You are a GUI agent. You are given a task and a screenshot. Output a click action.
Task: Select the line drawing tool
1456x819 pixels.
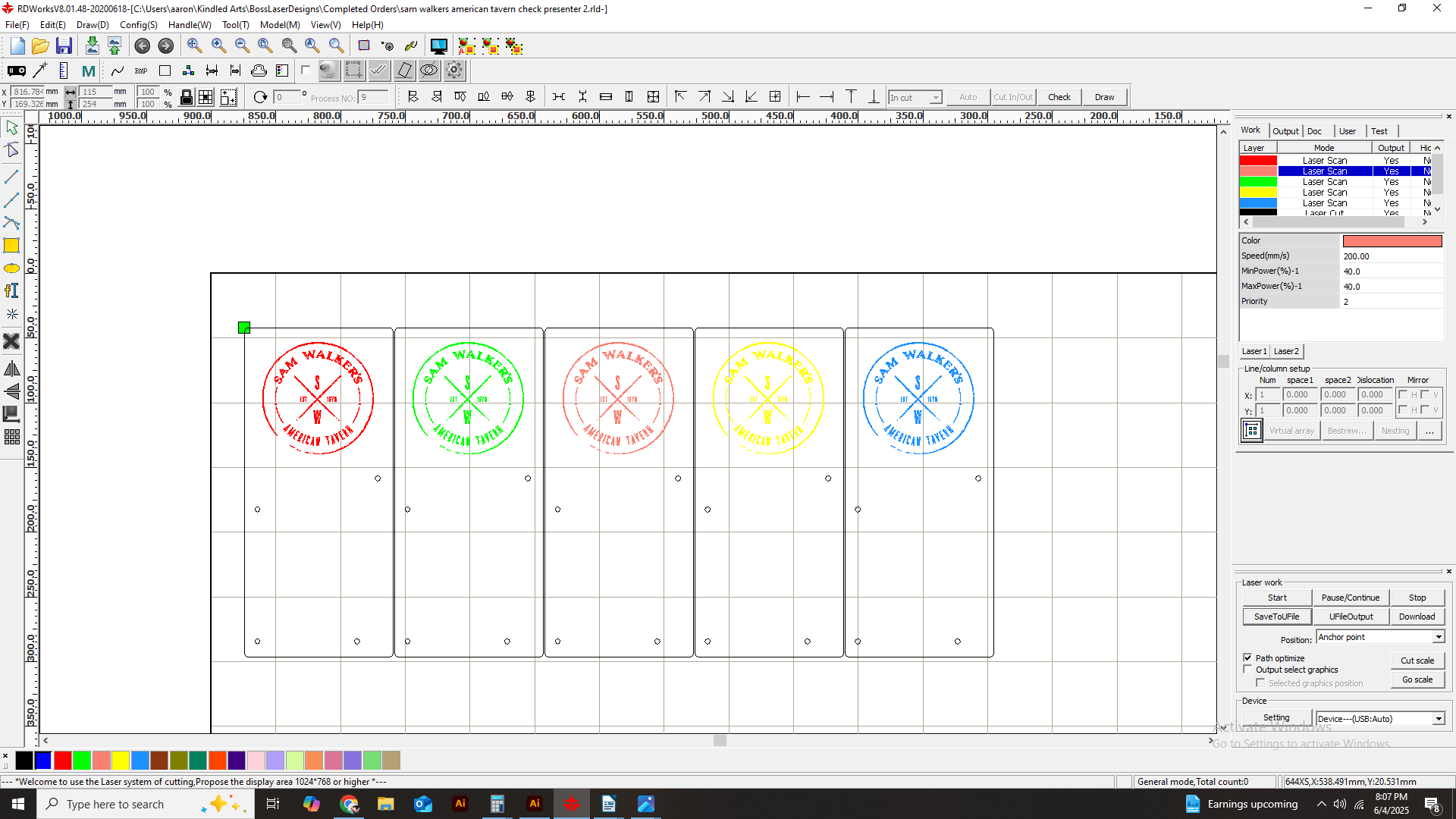click(x=11, y=177)
